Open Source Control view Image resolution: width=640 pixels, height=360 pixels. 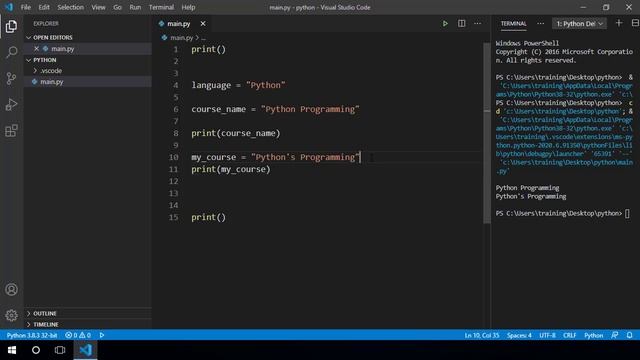(11, 78)
